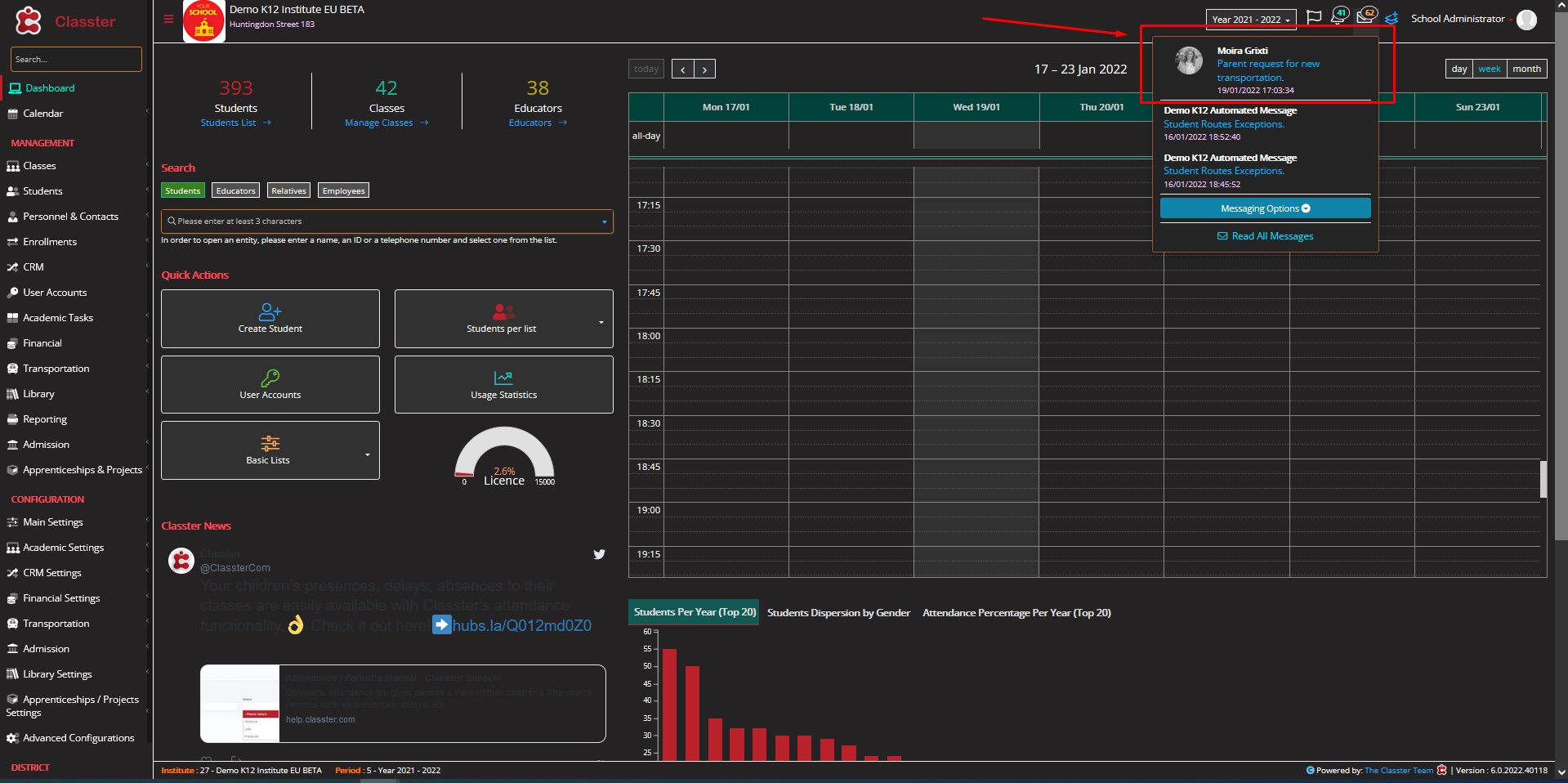Open the entity search dropdown field
The image size is (1568, 783).
[386, 221]
